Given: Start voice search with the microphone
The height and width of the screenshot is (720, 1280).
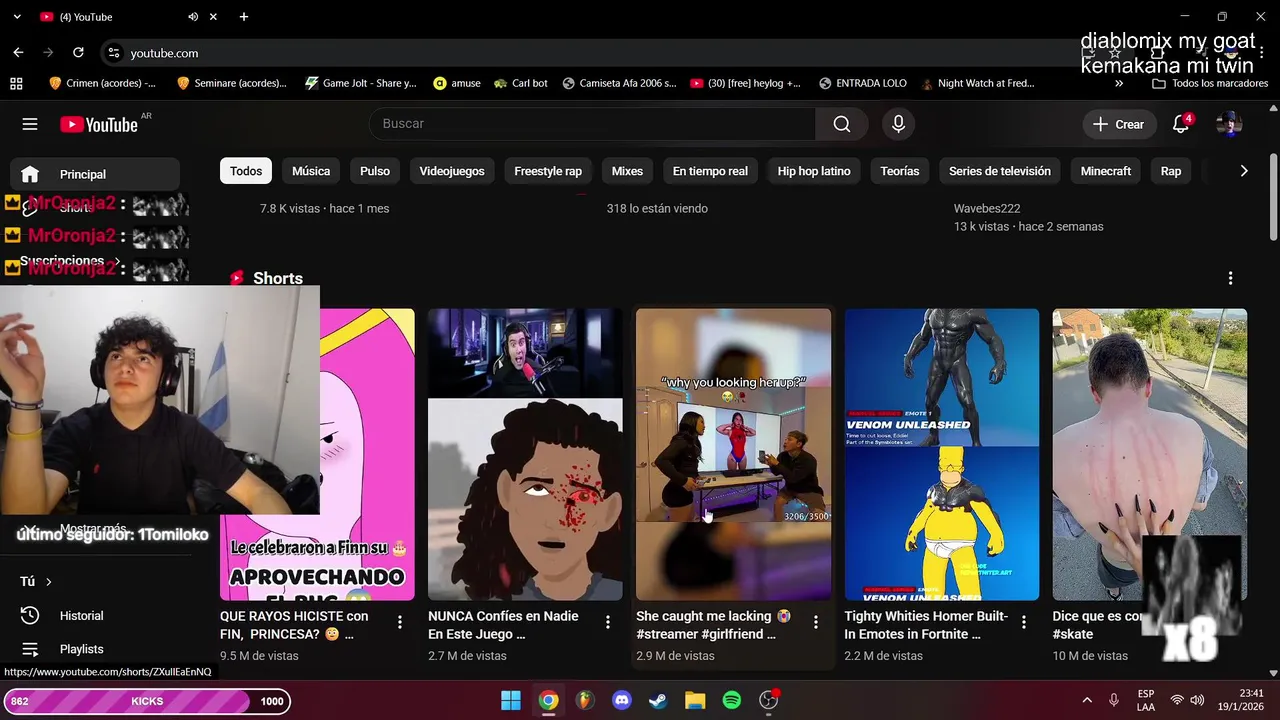Looking at the screenshot, I should pos(898,124).
